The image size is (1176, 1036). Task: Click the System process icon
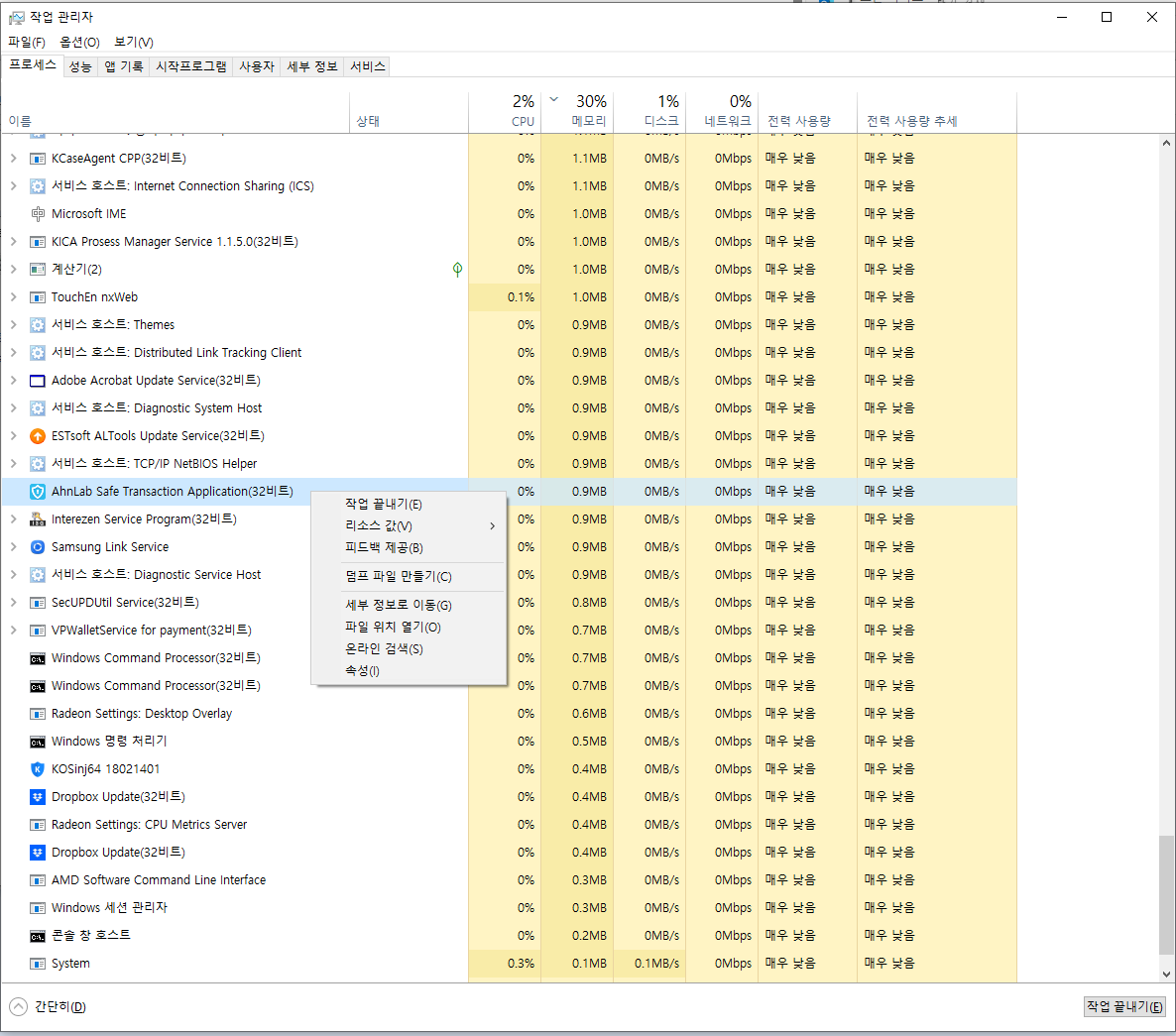pyautogui.click(x=38, y=964)
